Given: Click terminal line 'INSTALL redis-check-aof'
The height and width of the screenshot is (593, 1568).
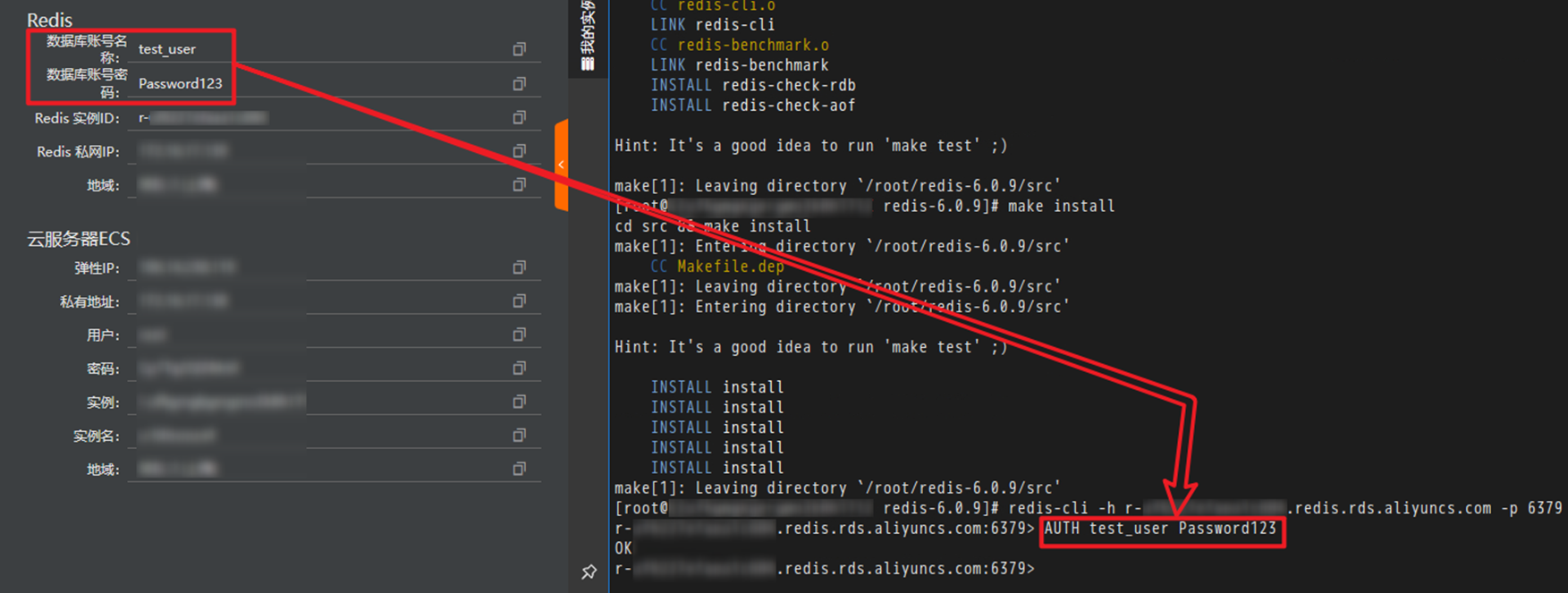Looking at the screenshot, I should coord(753,106).
